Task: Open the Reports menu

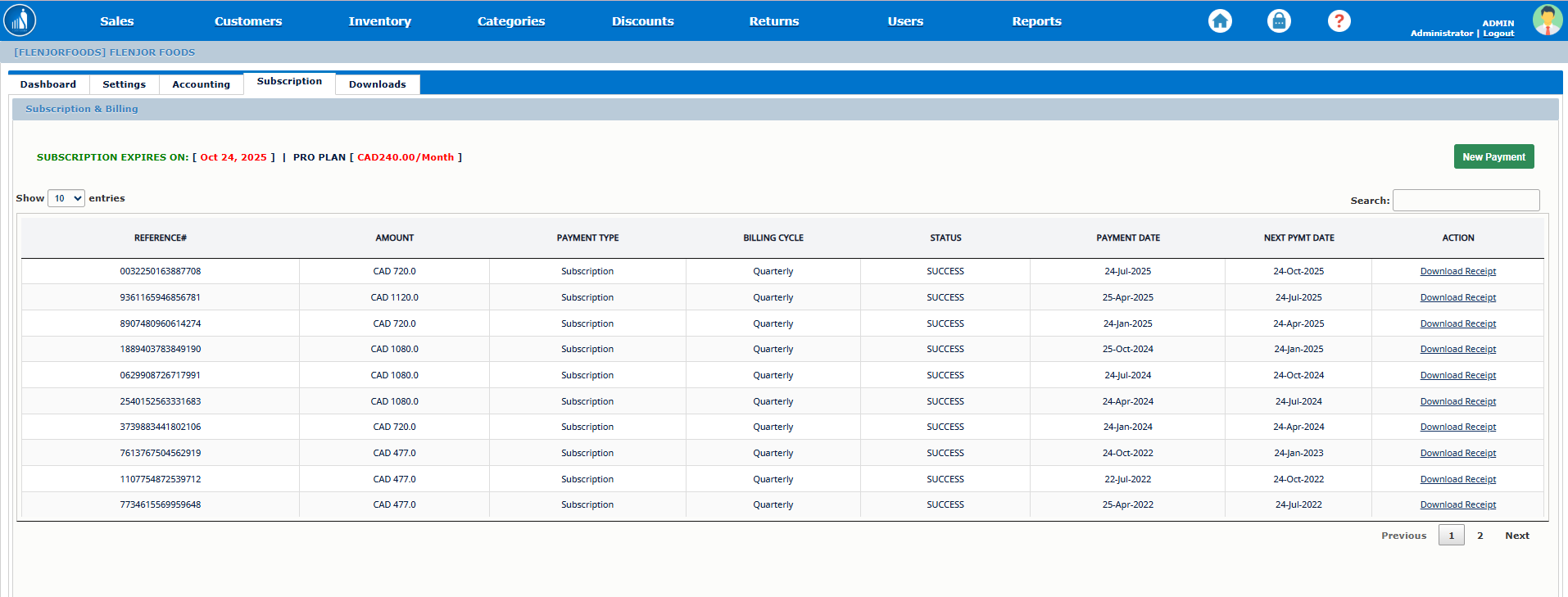Action: (x=1036, y=21)
